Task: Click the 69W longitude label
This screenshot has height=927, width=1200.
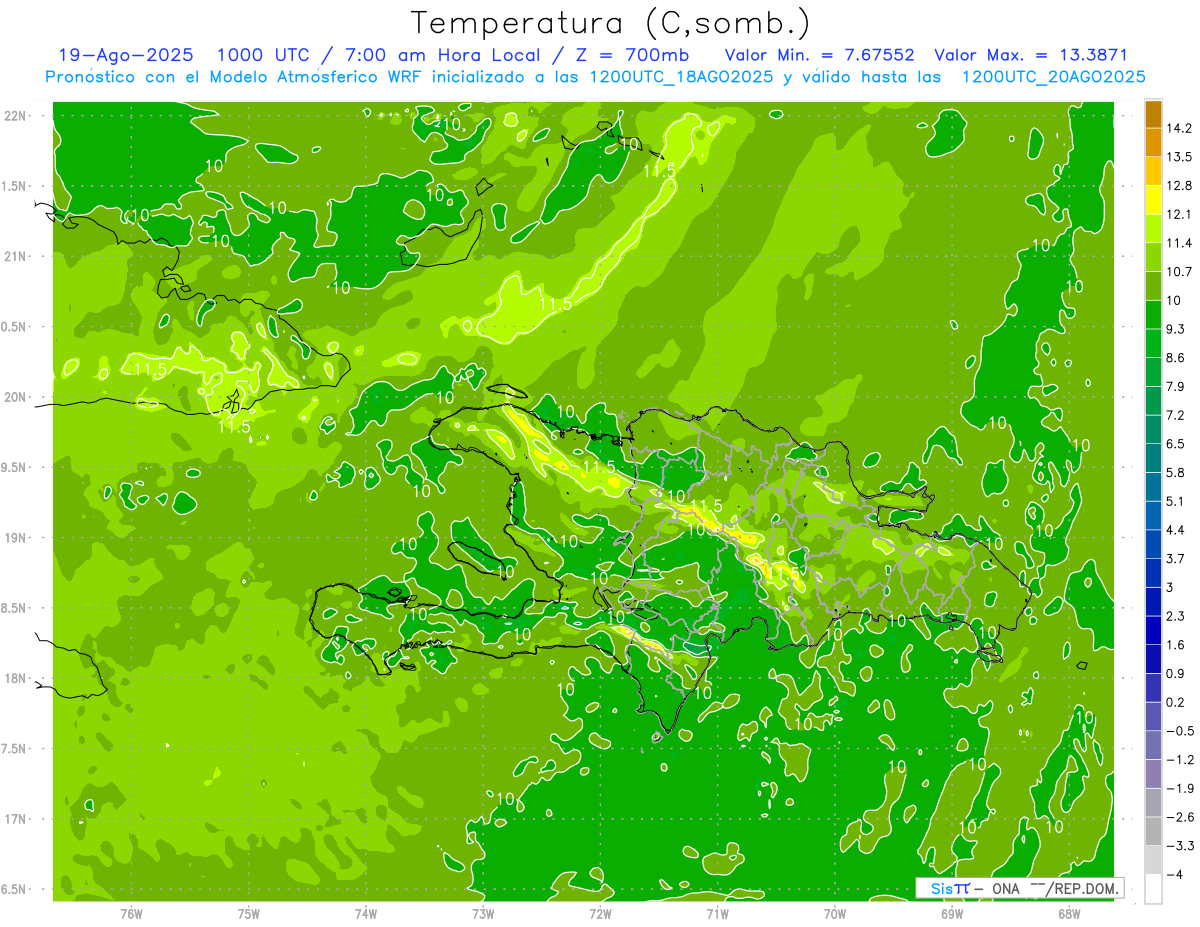Action: 951,914
